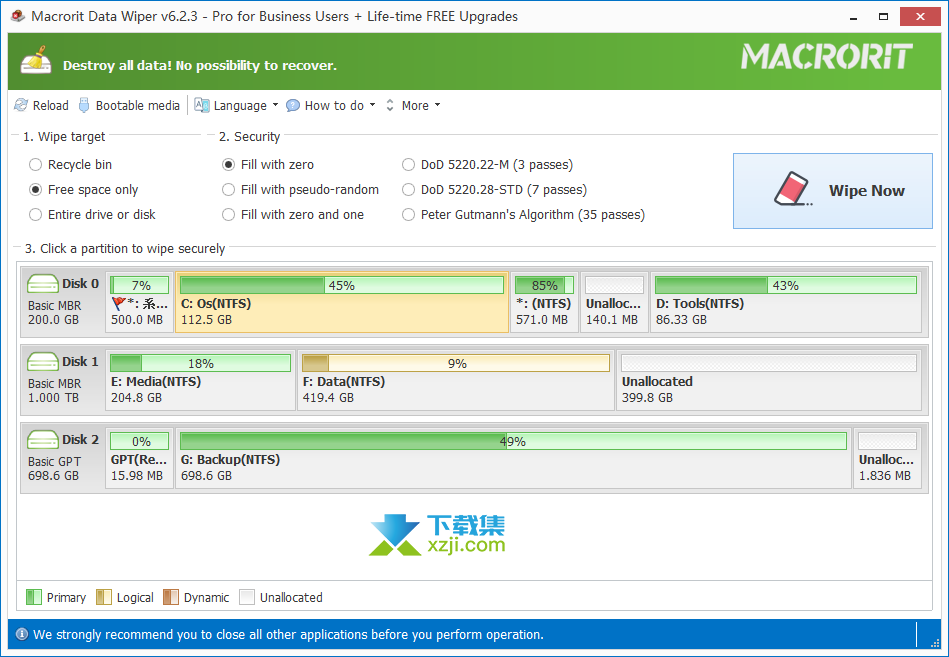
Task: Click the status bar recommendation message
Action: (x=288, y=635)
